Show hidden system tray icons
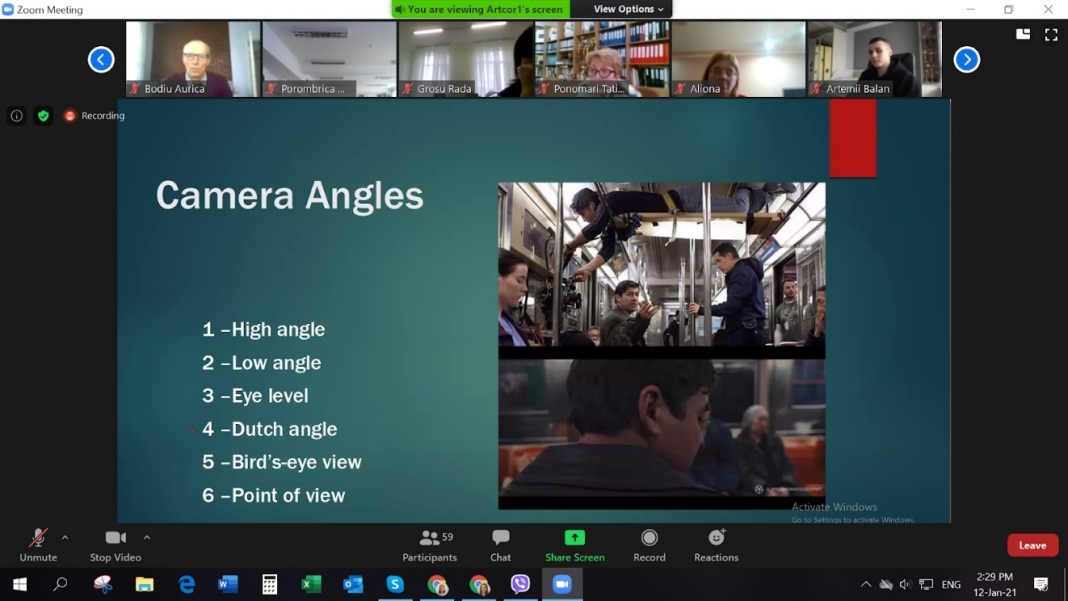Viewport: 1068px width, 601px height. tap(866, 584)
